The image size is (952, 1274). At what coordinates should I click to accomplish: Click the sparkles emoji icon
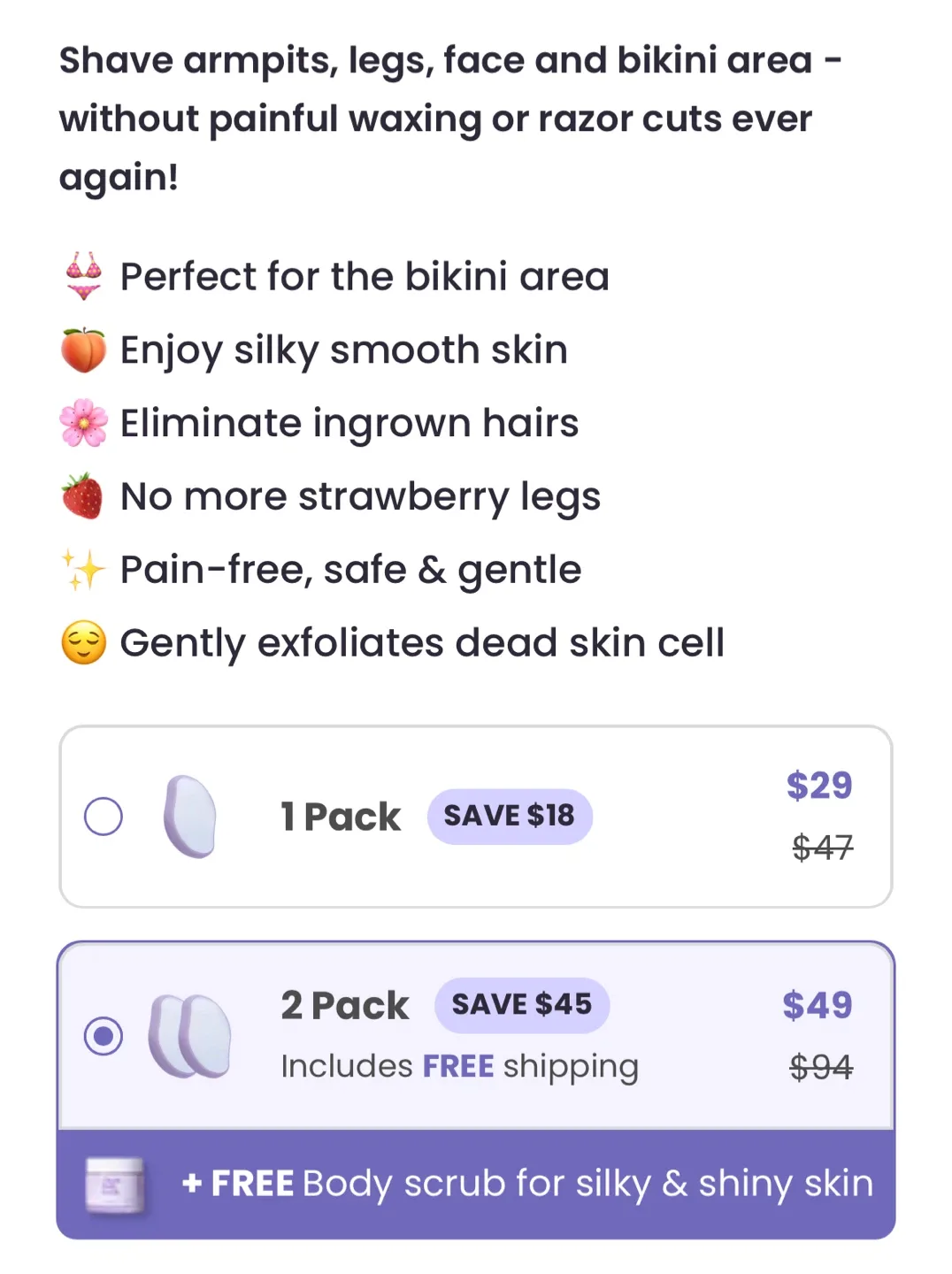coord(83,570)
